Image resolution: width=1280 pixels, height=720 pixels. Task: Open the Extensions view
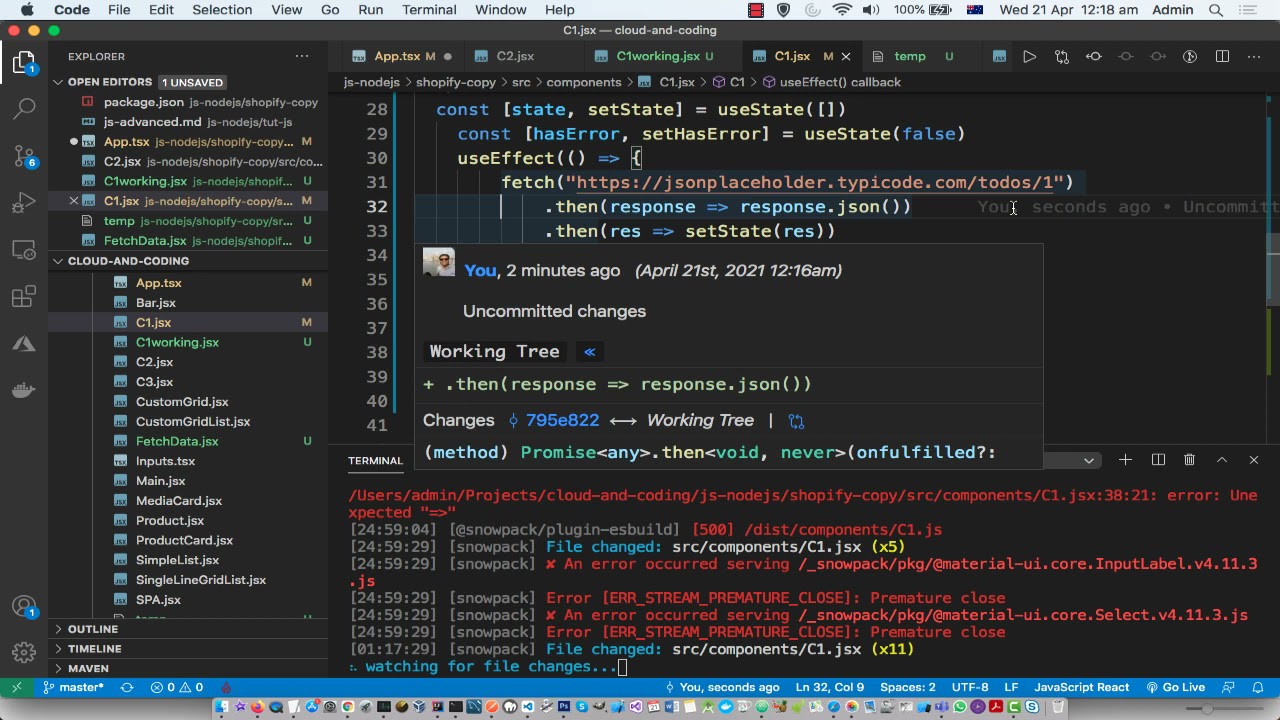pos(24,297)
